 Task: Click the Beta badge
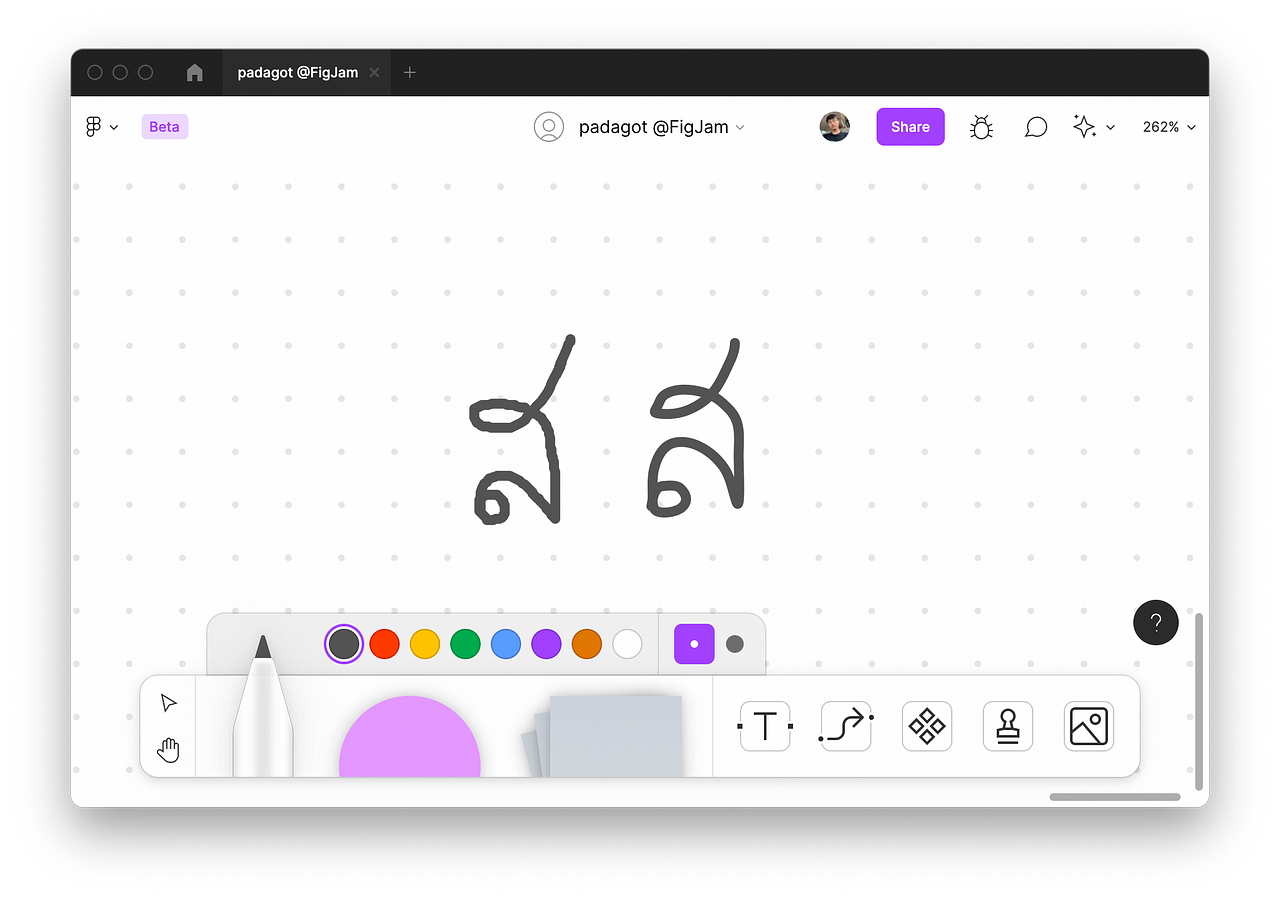[165, 127]
